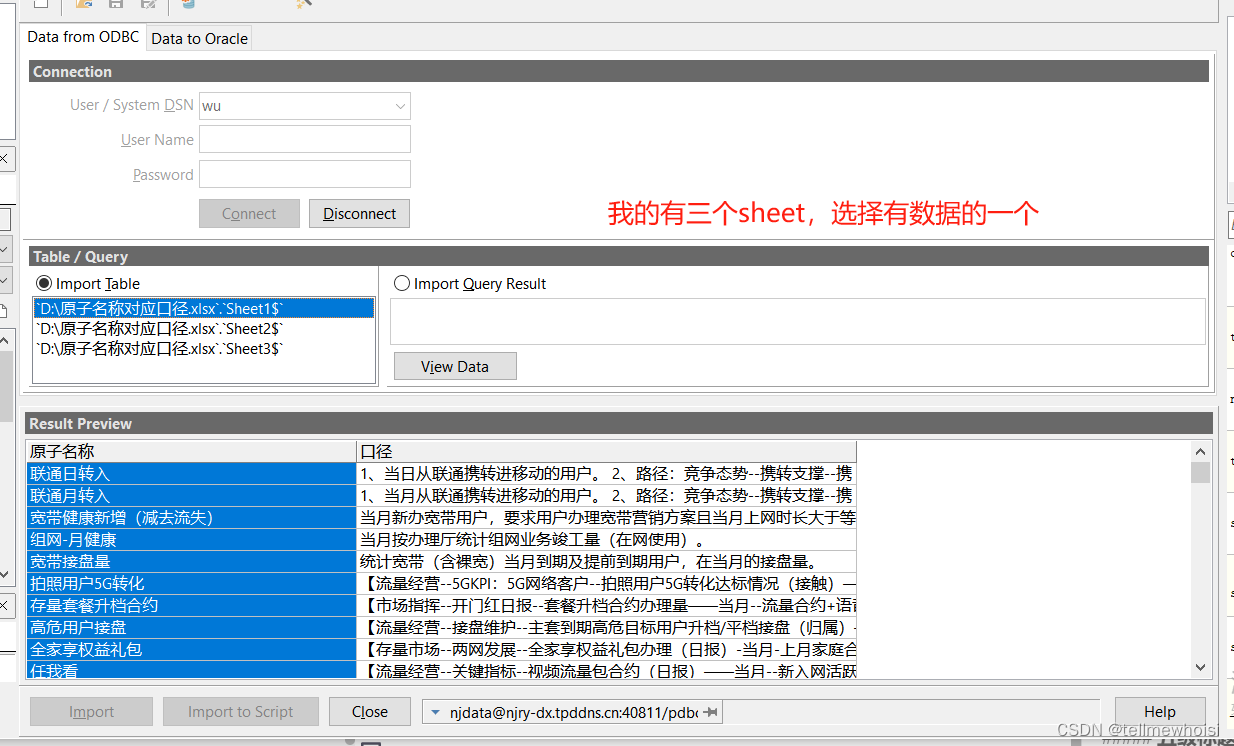Click the Save As toolbar icon
This screenshot has width=1234, height=746.
click(x=148, y=6)
